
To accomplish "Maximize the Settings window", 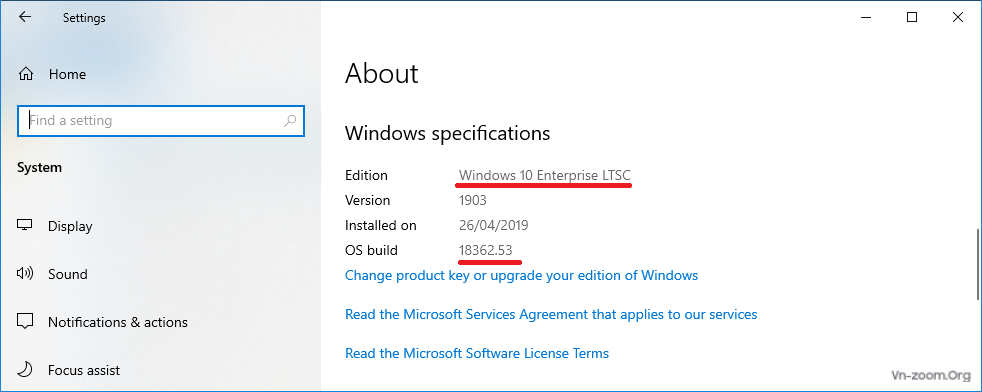I will click(x=912, y=18).
